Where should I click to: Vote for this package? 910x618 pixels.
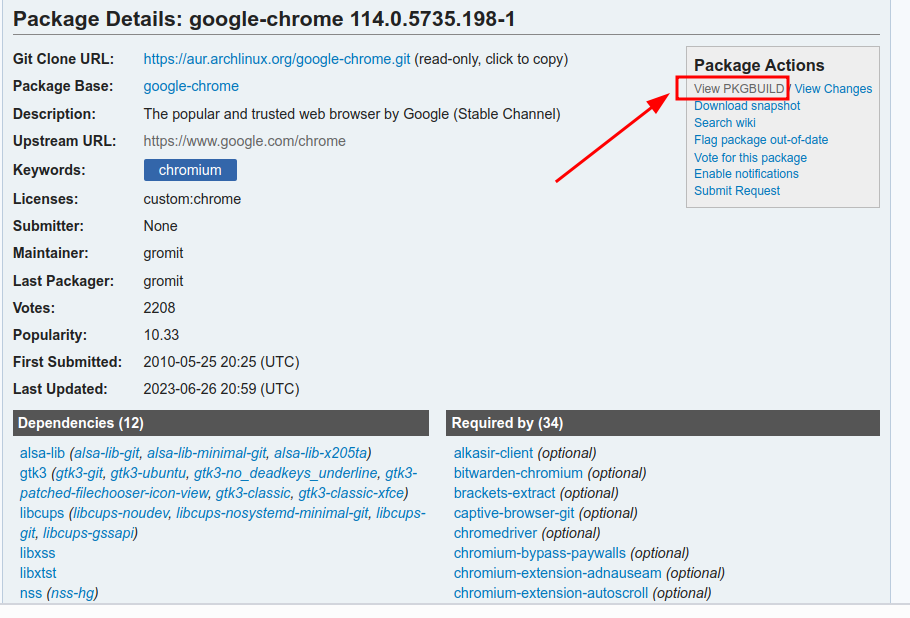[x=750, y=157]
